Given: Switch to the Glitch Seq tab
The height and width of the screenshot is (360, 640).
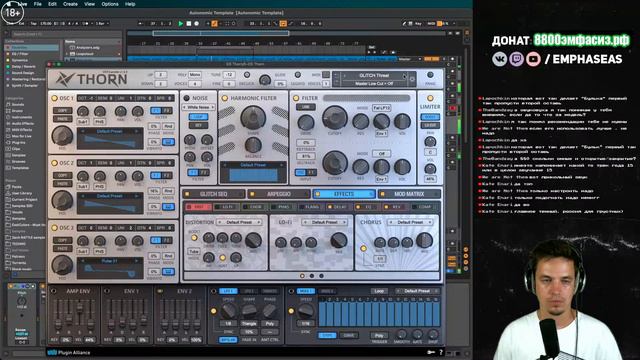Looking at the screenshot, I should pos(214,194).
